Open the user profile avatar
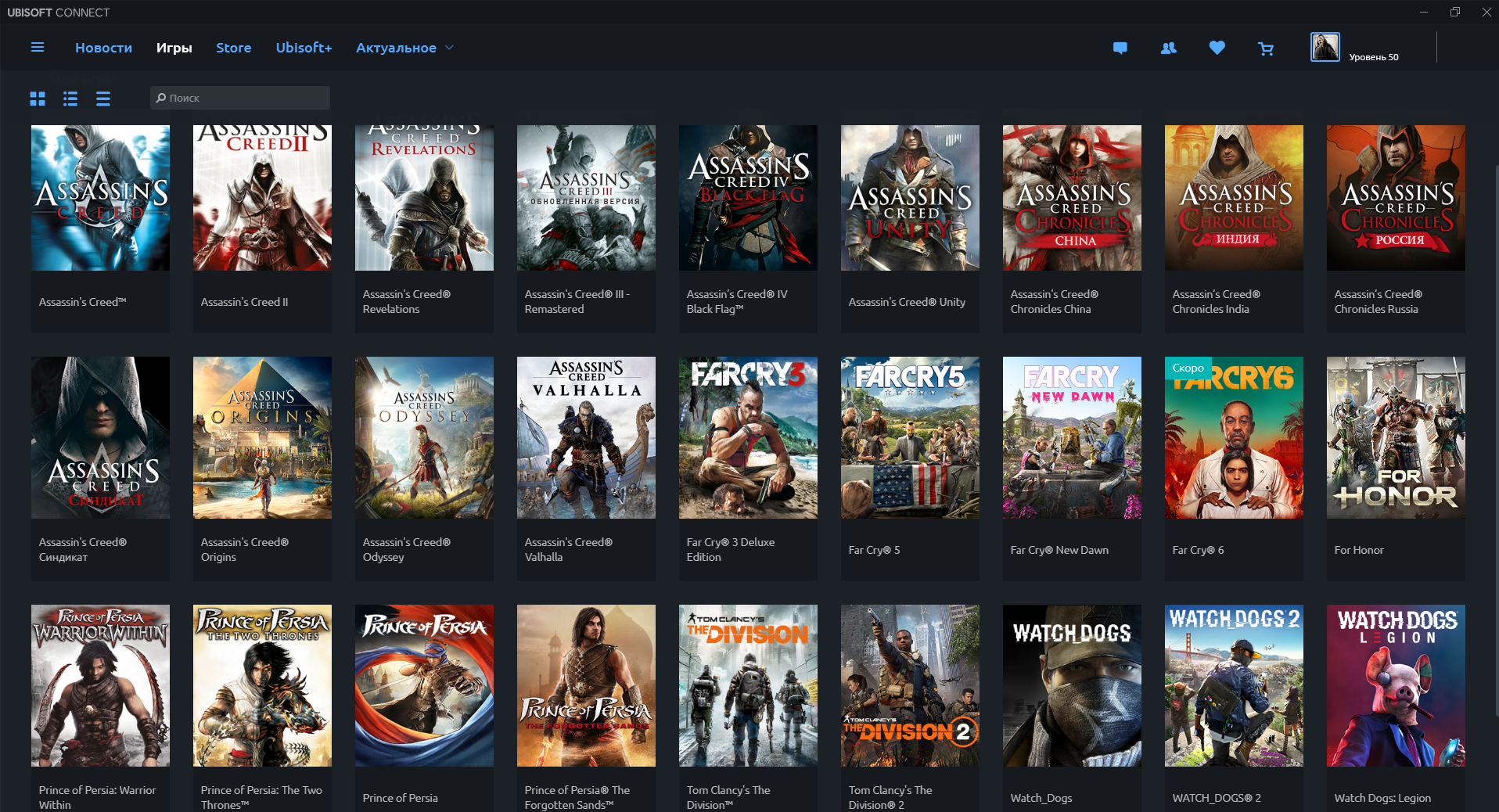The height and width of the screenshot is (812, 1499). pyautogui.click(x=1325, y=47)
